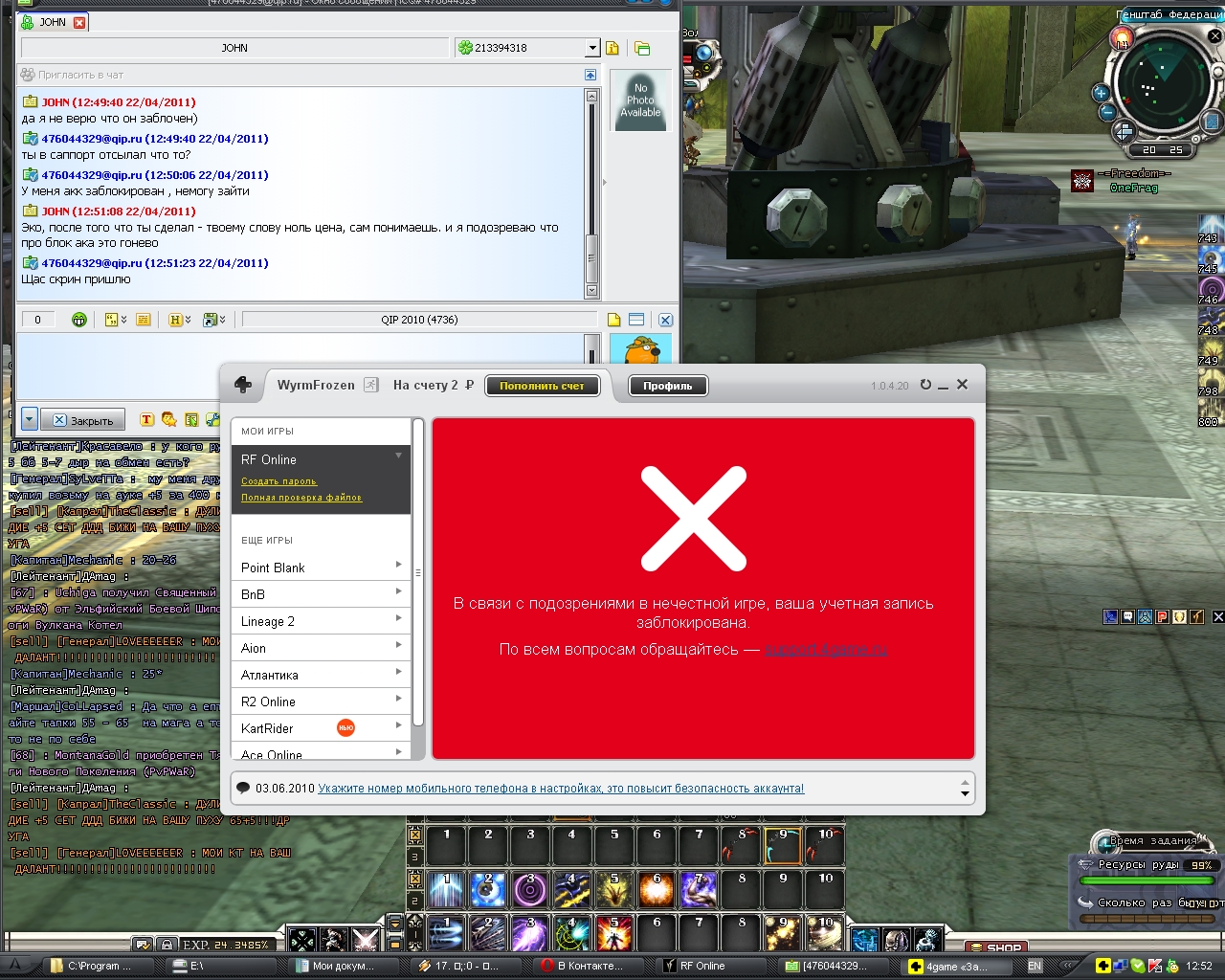Expand the Атлантика game arrow
1225x980 pixels.
coord(399,673)
